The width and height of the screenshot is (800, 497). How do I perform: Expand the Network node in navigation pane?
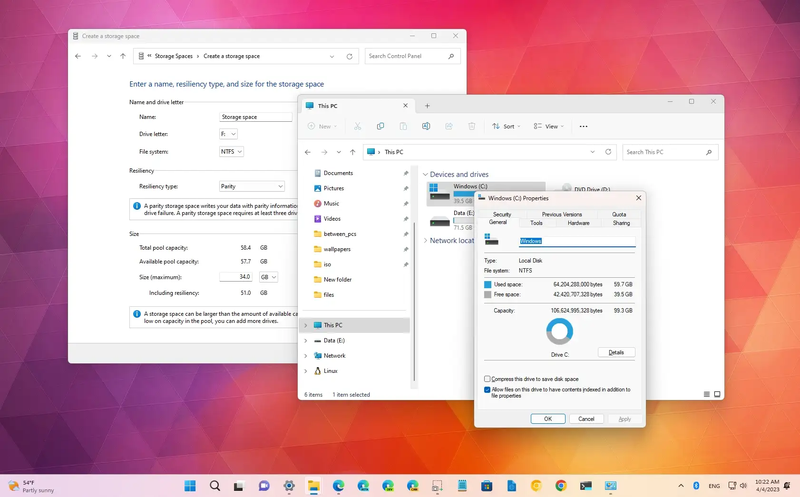pyautogui.click(x=306, y=356)
